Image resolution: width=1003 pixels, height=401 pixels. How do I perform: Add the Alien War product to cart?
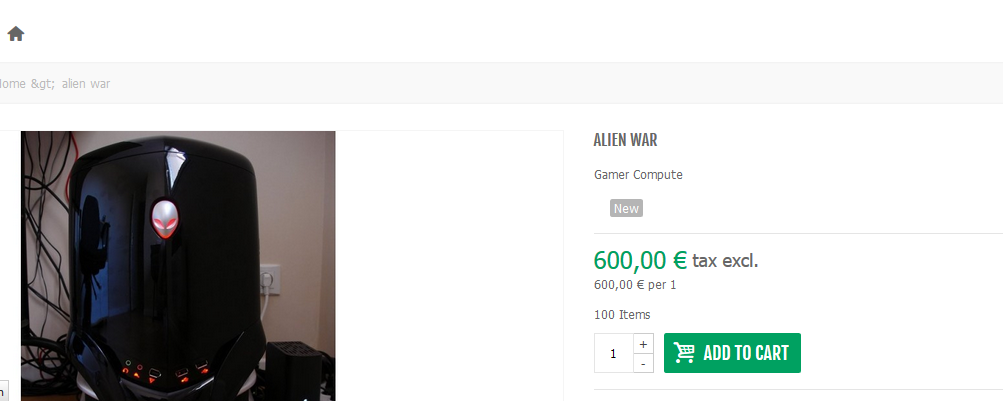click(x=732, y=353)
